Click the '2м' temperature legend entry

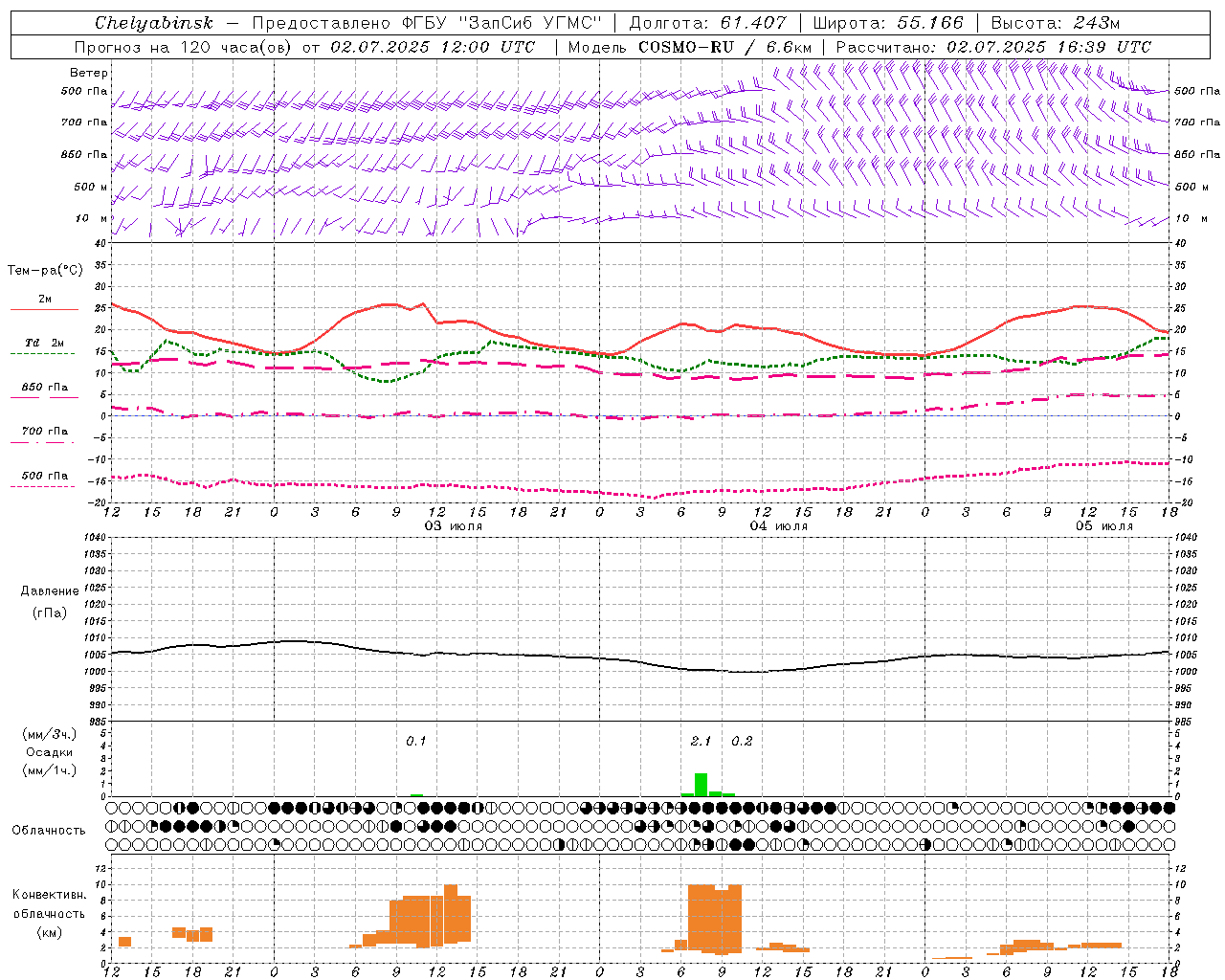(45, 300)
